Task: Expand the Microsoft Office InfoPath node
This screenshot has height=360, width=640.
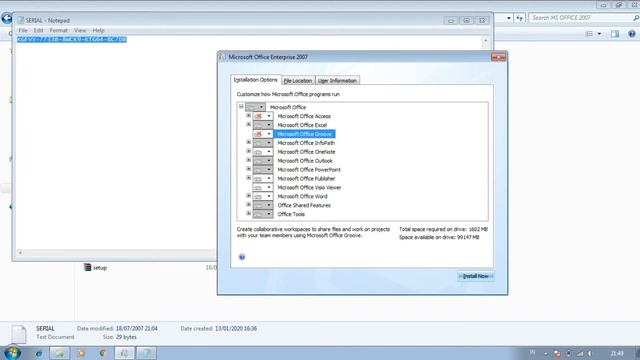Action: click(x=249, y=142)
